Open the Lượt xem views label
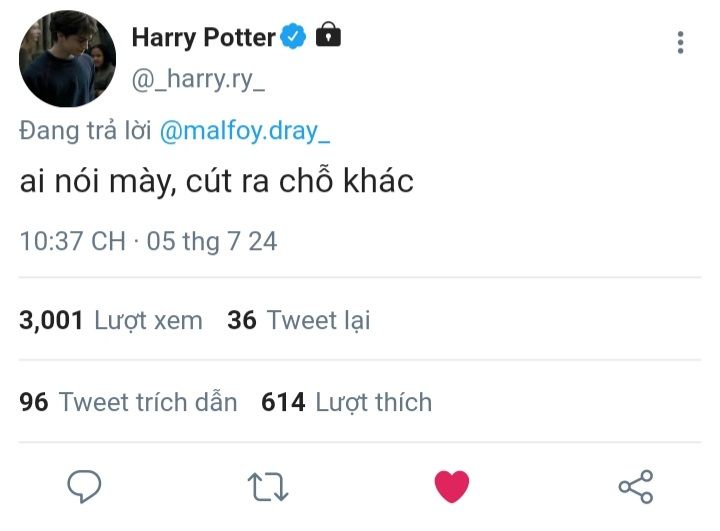This screenshot has width=720, height=531. [x=148, y=321]
